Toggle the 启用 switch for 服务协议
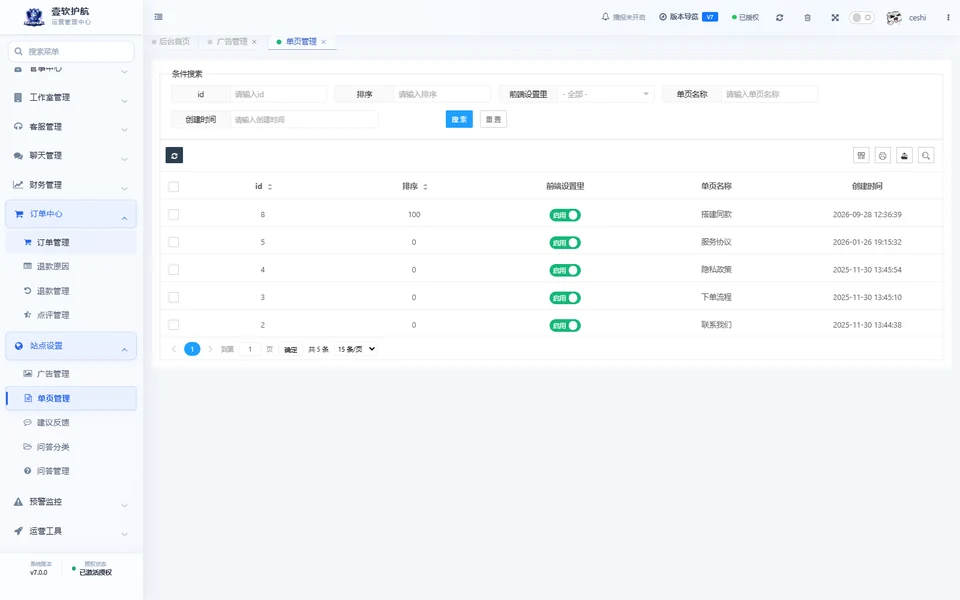960x600 pixels. 564,242
